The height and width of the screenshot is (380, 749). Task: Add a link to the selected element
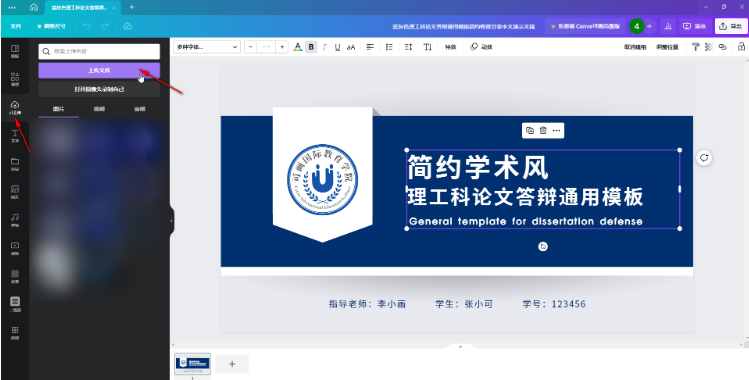coord(723,47)
